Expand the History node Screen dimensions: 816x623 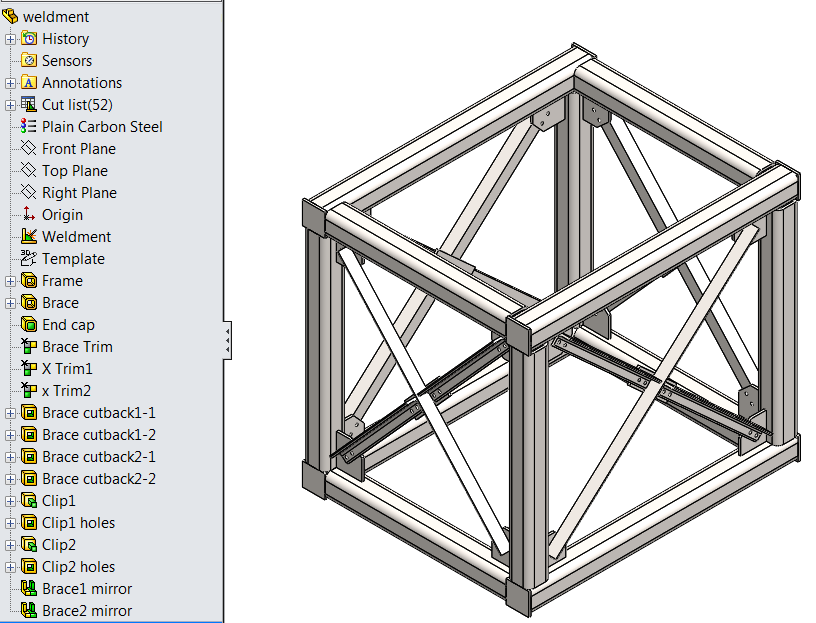10,39
